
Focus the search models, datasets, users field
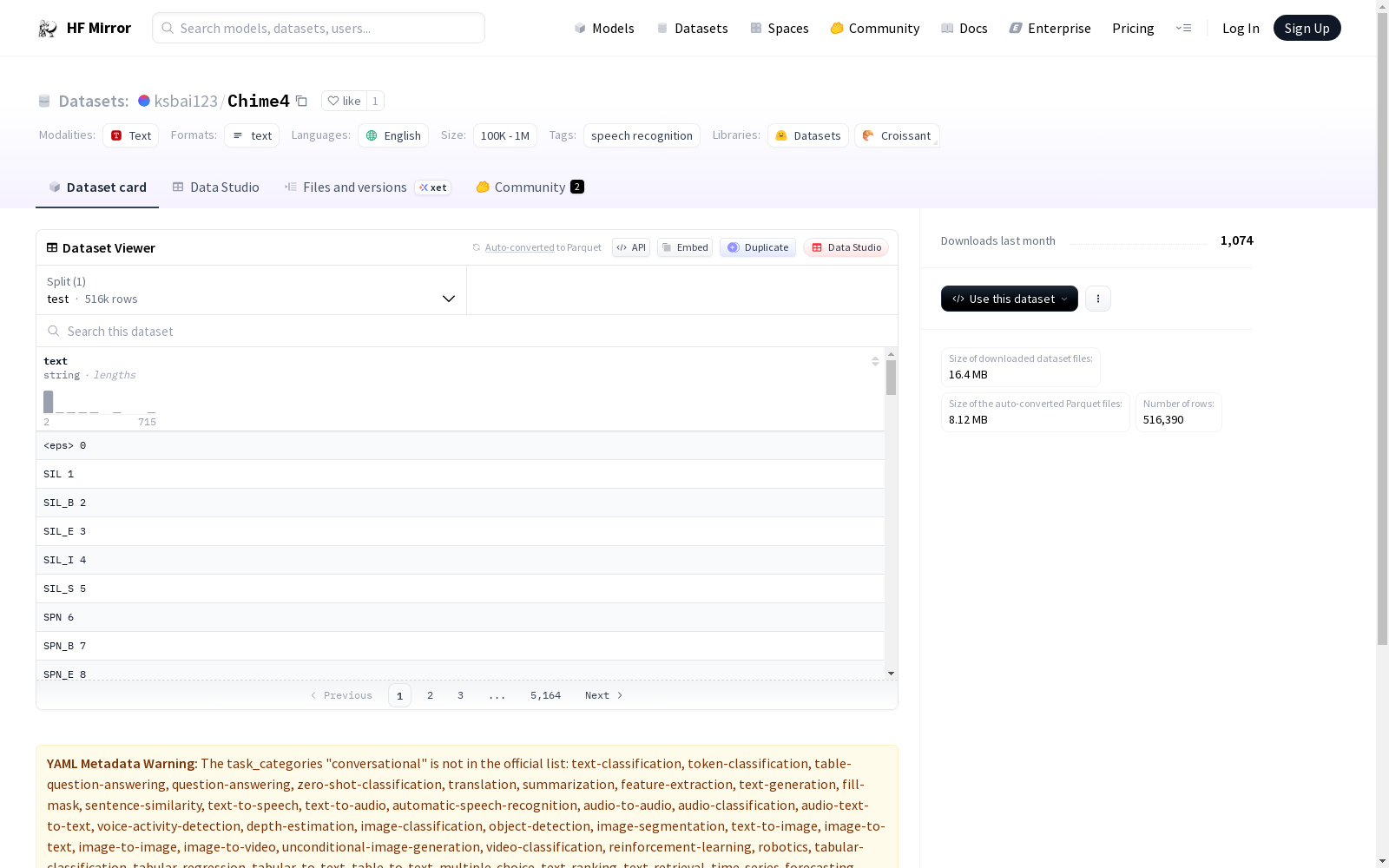319,28
